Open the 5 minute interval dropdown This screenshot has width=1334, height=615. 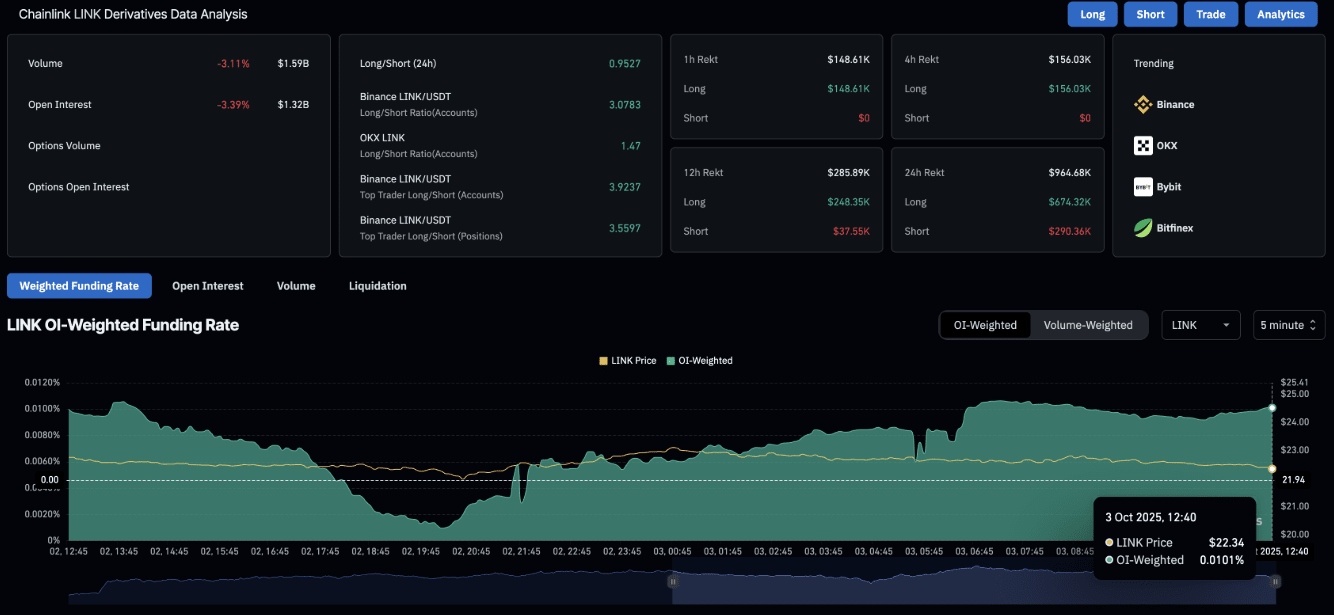tap(1288, 325)
